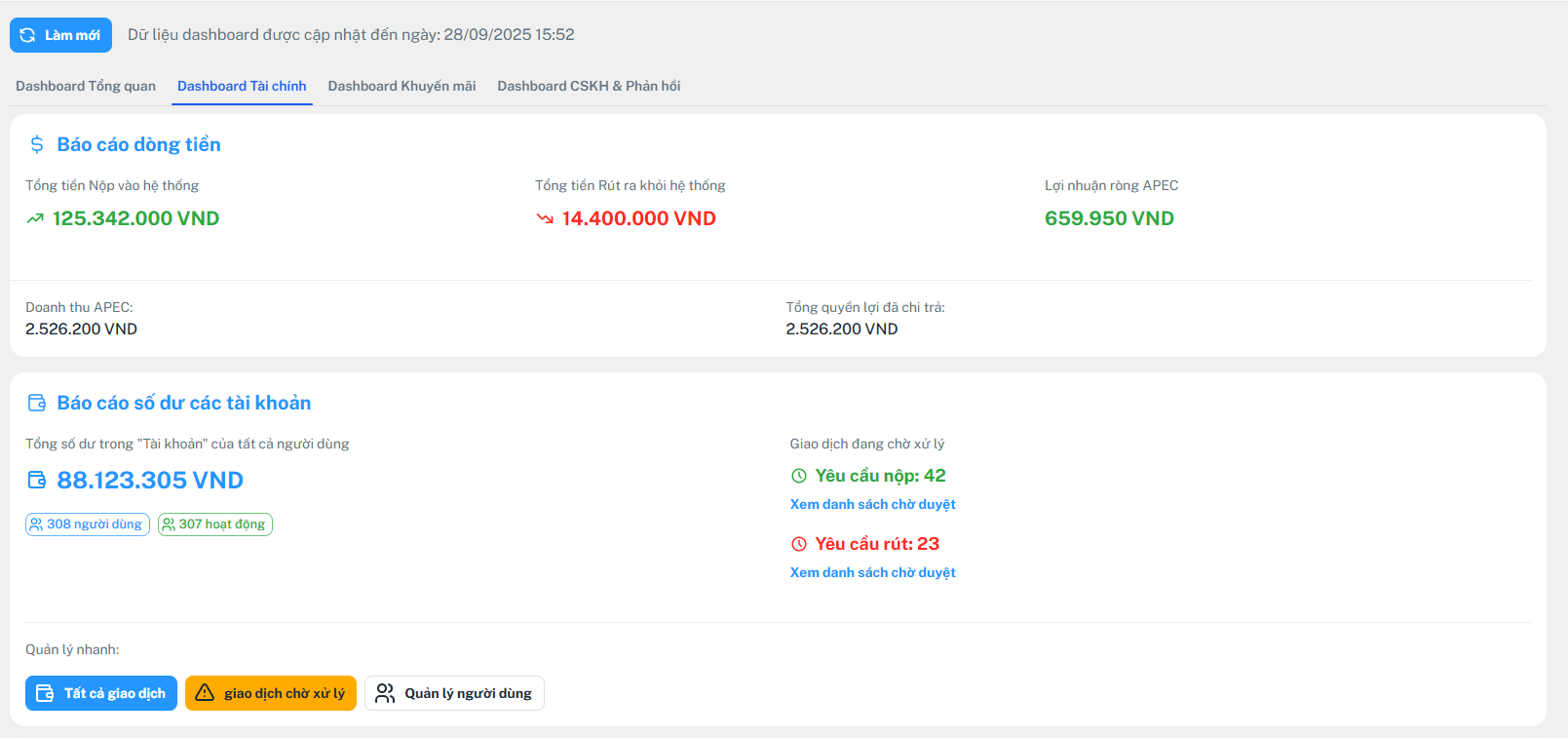
Task: Click the red clock icon for Yêu cầu rút
Action: 799,544
